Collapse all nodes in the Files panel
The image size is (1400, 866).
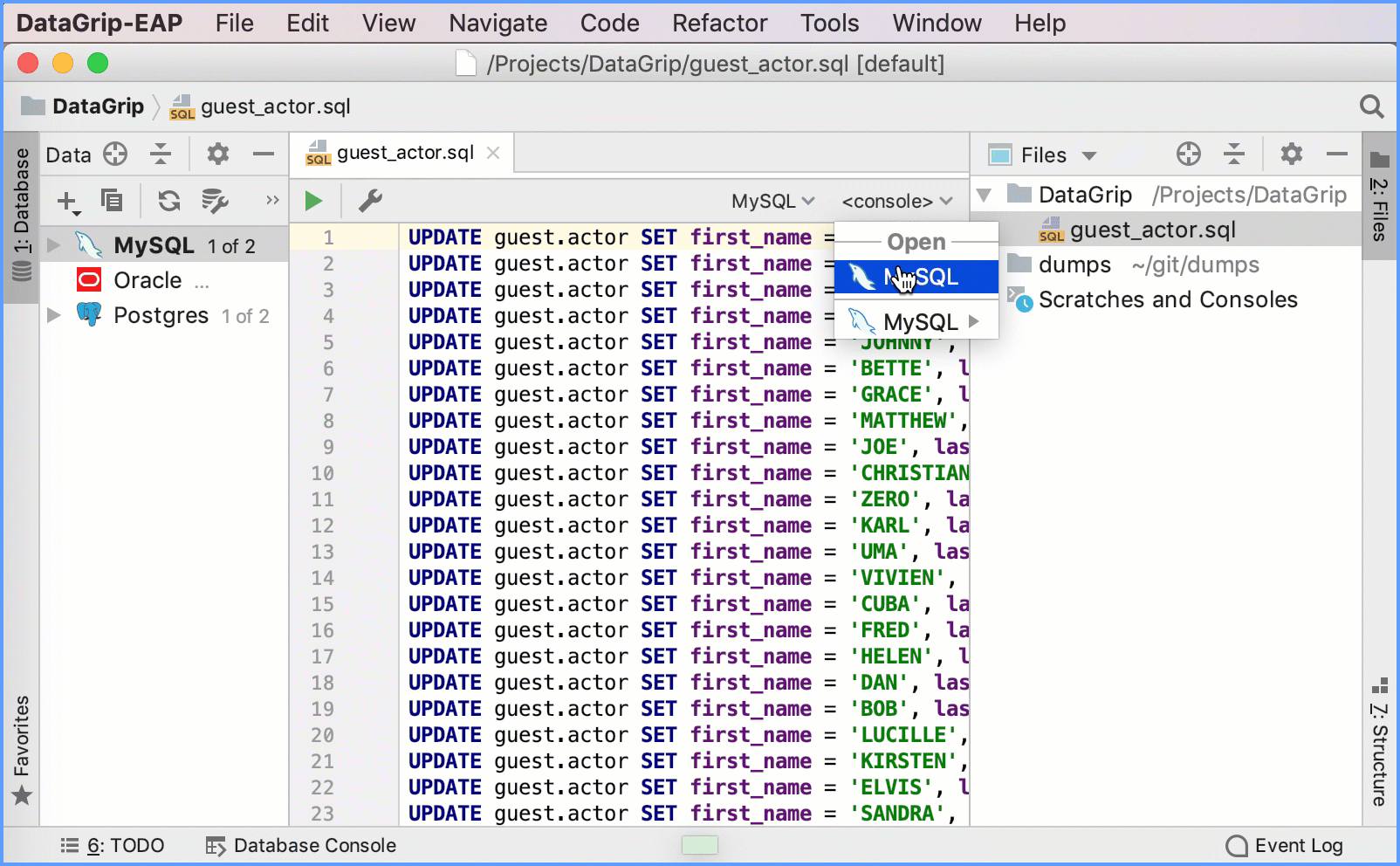(1234, 155)
